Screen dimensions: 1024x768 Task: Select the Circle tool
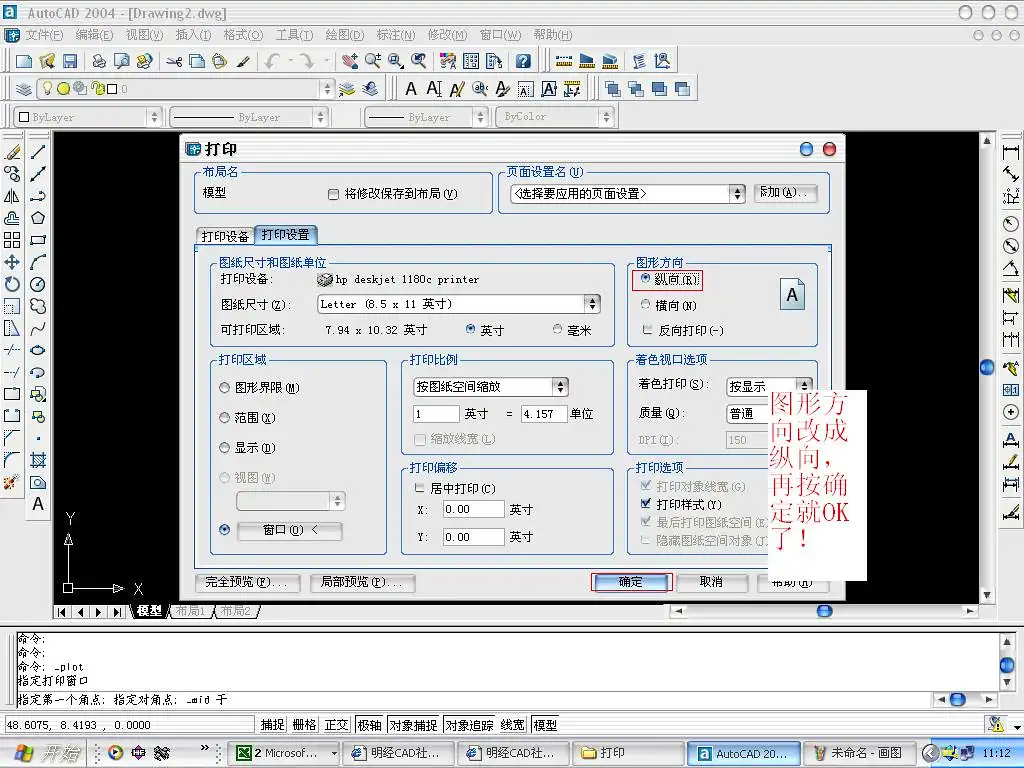(x=38, y=284)
